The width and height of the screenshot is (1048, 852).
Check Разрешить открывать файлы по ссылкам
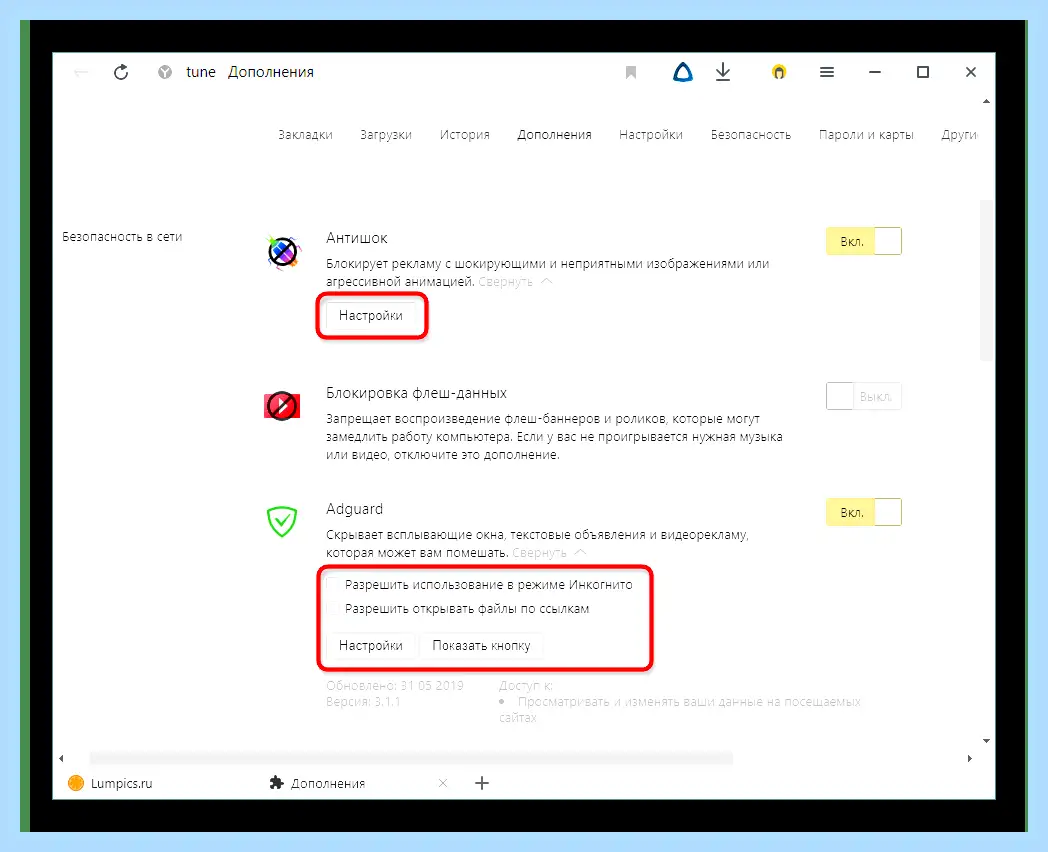tap(334, 609)
